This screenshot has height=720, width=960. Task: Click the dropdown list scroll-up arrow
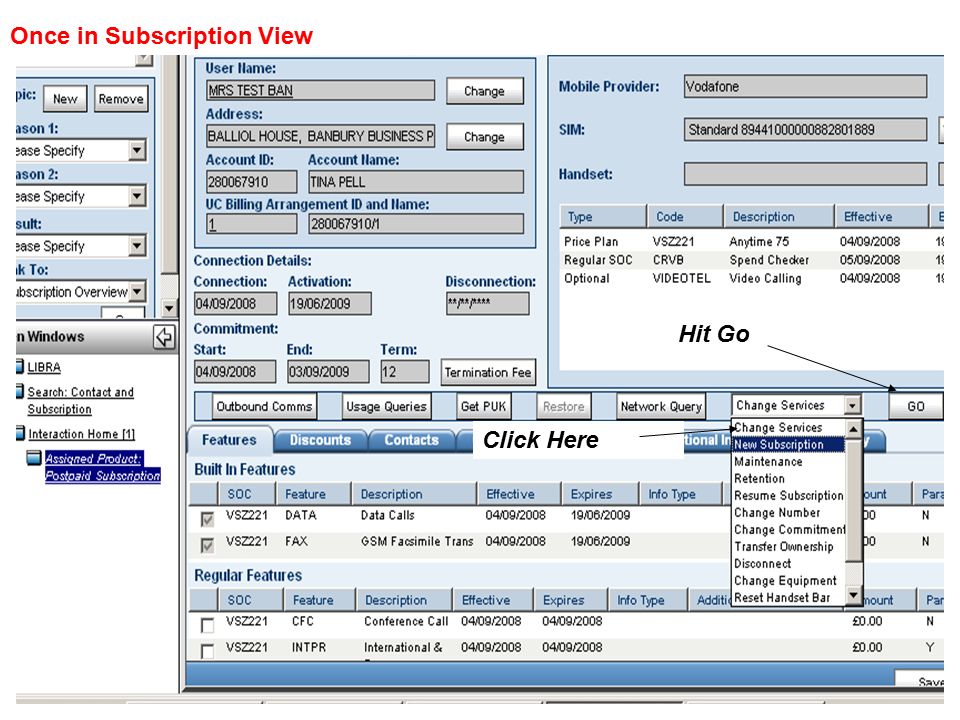(853, 429)
